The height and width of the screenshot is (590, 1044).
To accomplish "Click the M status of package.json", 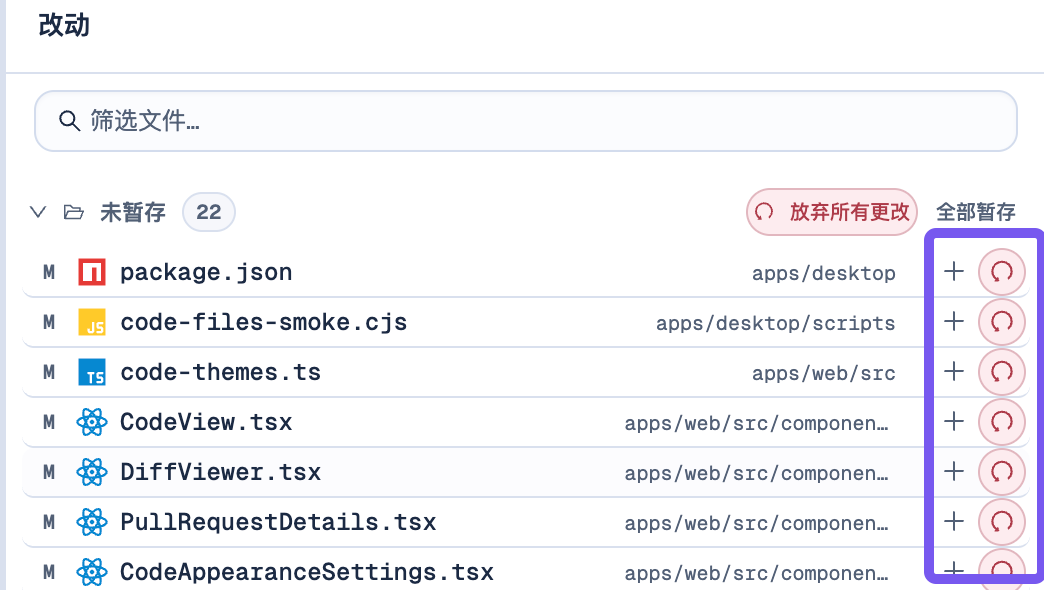I will click(49, 272).
